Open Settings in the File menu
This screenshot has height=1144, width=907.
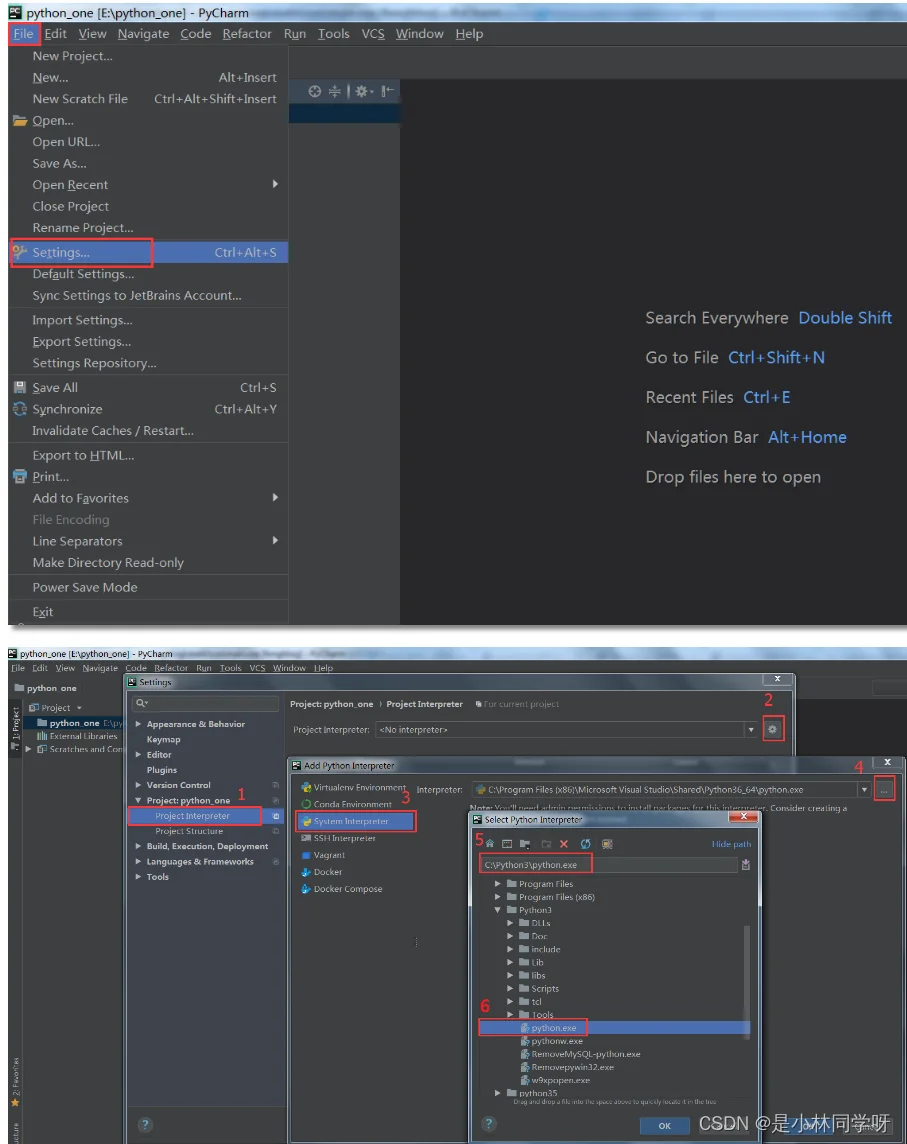click(149, 252)
